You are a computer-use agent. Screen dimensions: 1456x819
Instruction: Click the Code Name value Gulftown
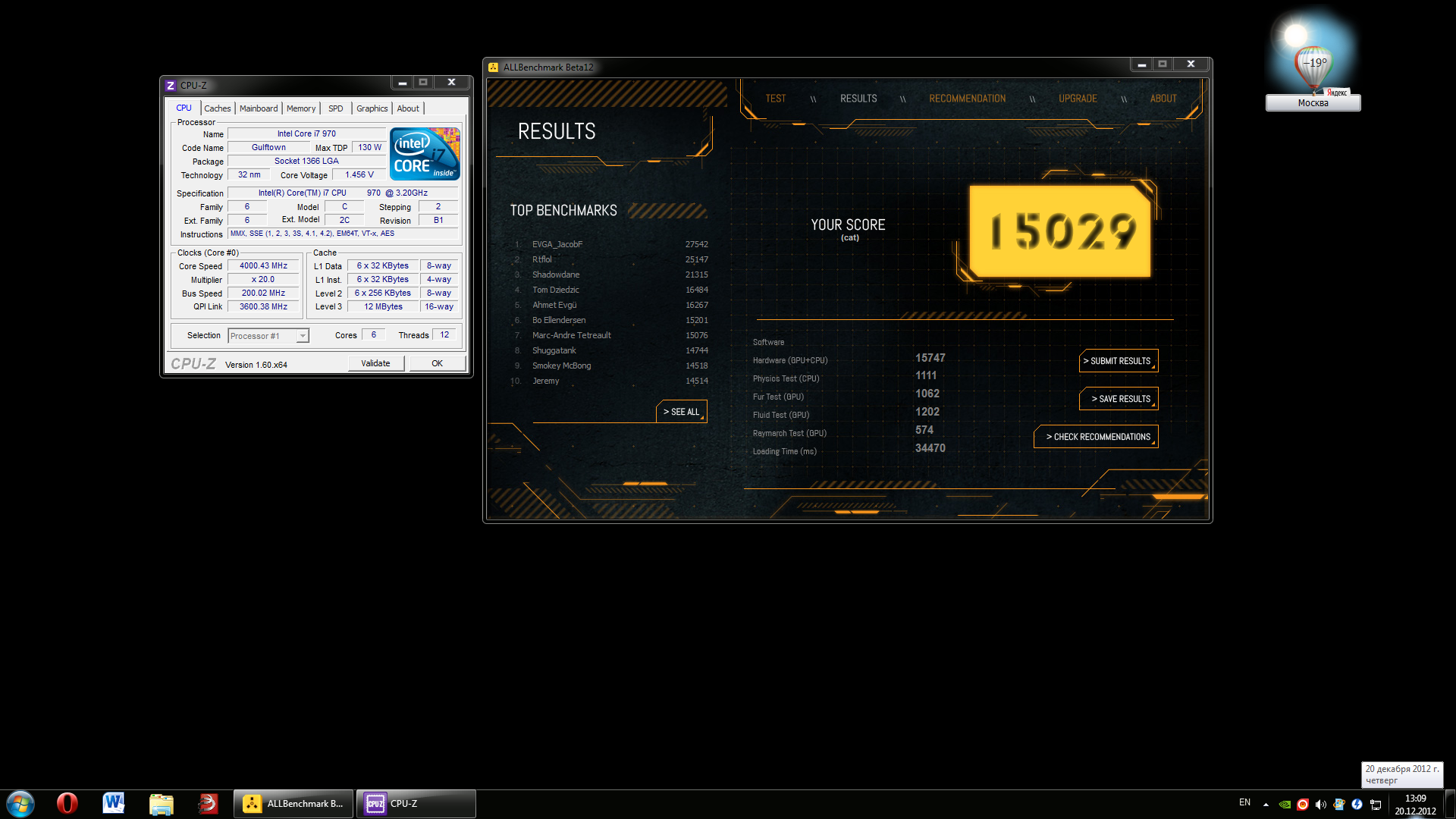(x=269, y=148)
